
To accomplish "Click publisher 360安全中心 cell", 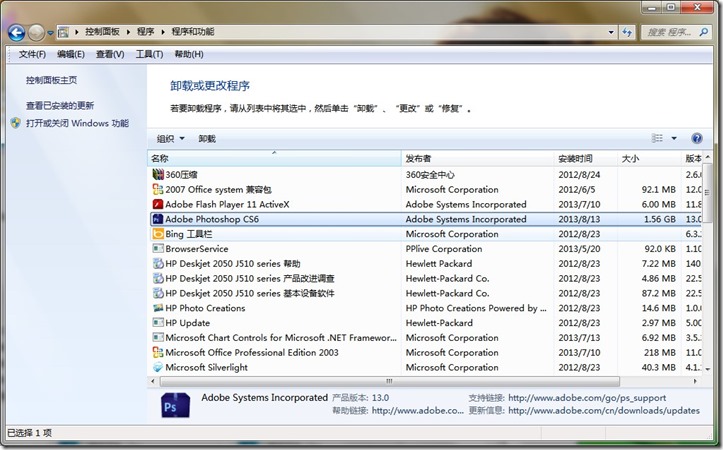I will click(430, 175).
